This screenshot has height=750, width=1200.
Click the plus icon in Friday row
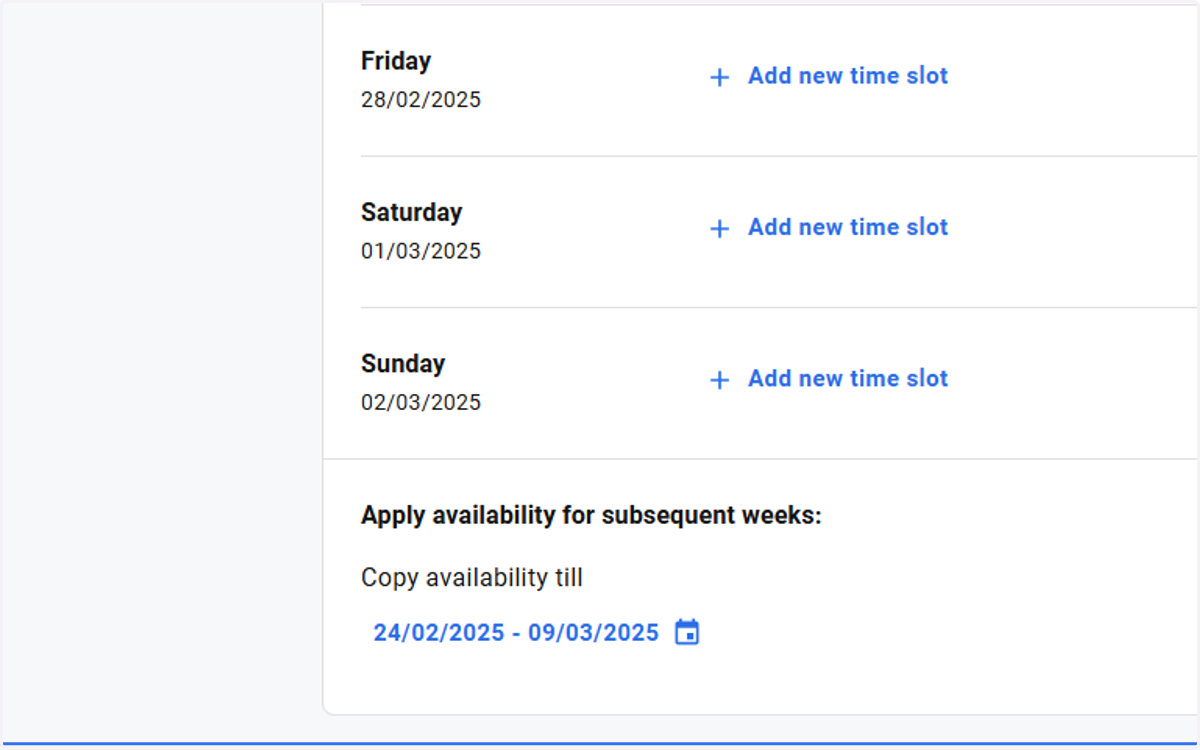point(719,77)
